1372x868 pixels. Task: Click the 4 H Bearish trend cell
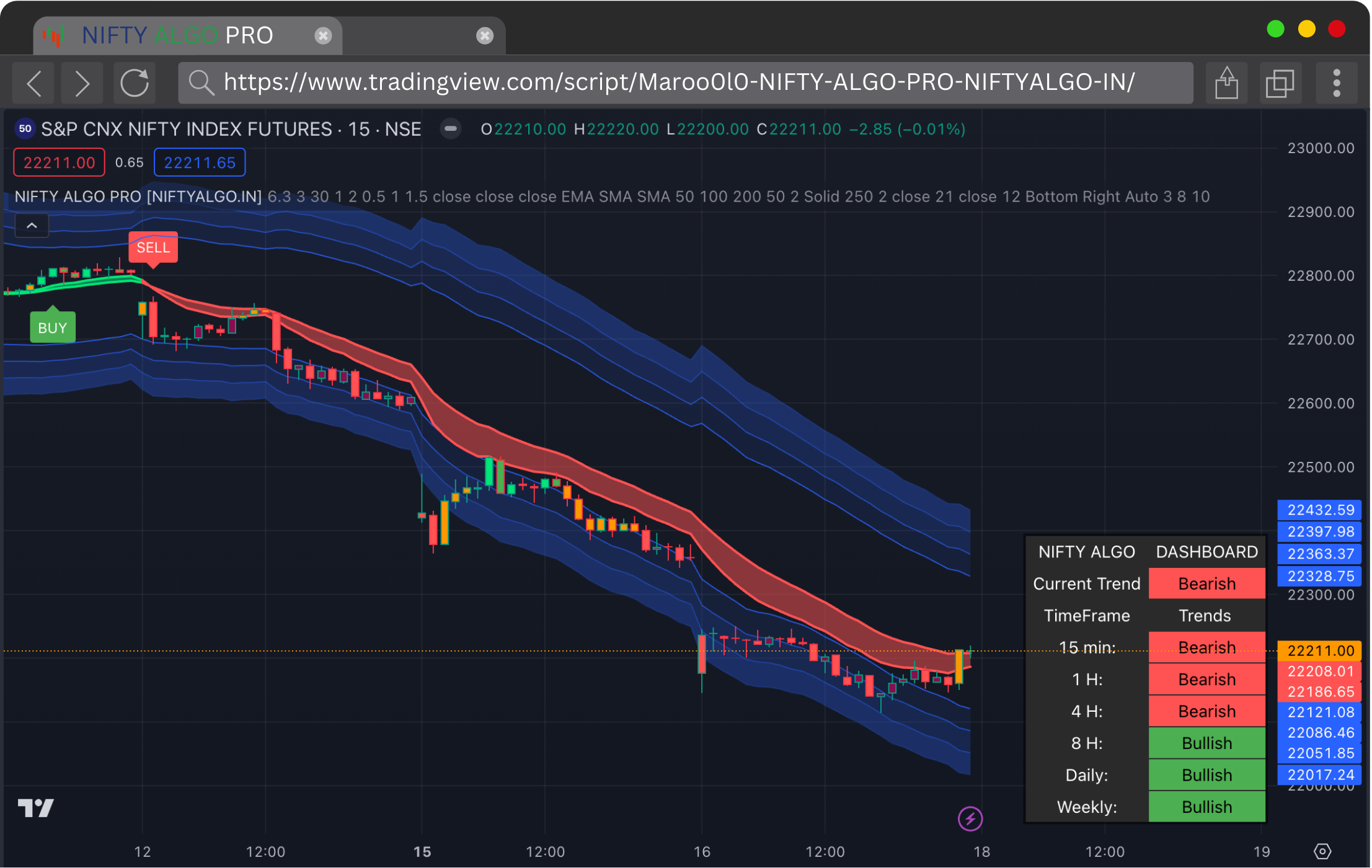point(1207,711)
